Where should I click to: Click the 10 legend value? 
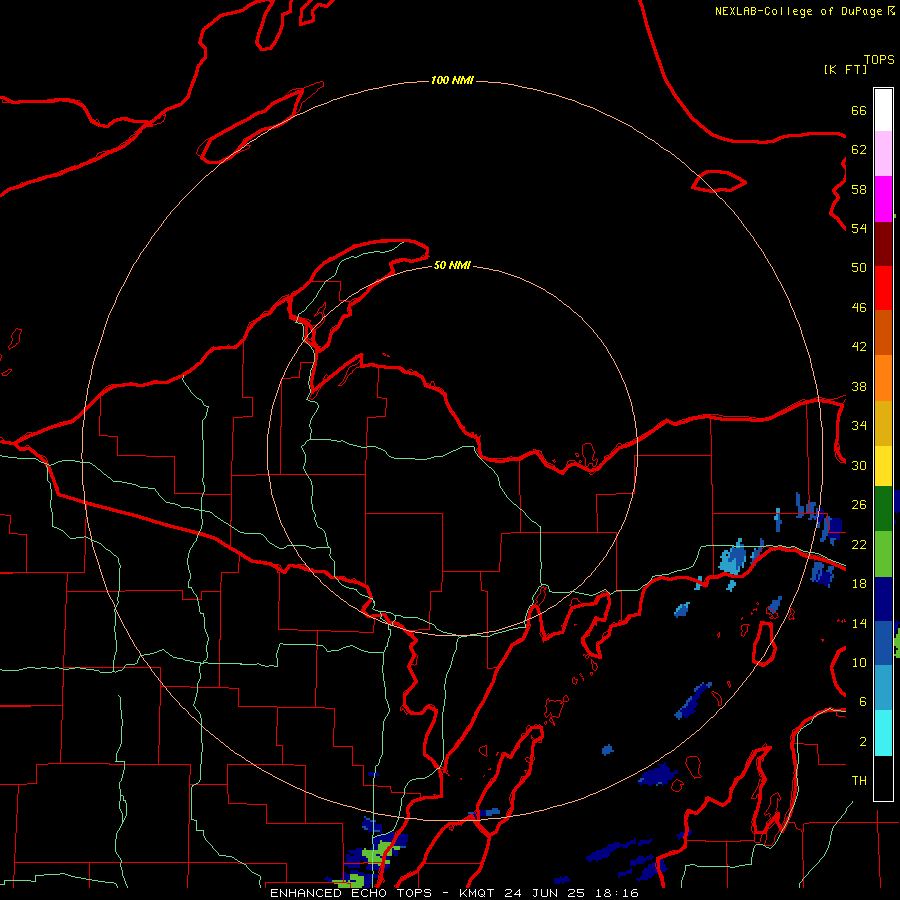pos(859,663)
